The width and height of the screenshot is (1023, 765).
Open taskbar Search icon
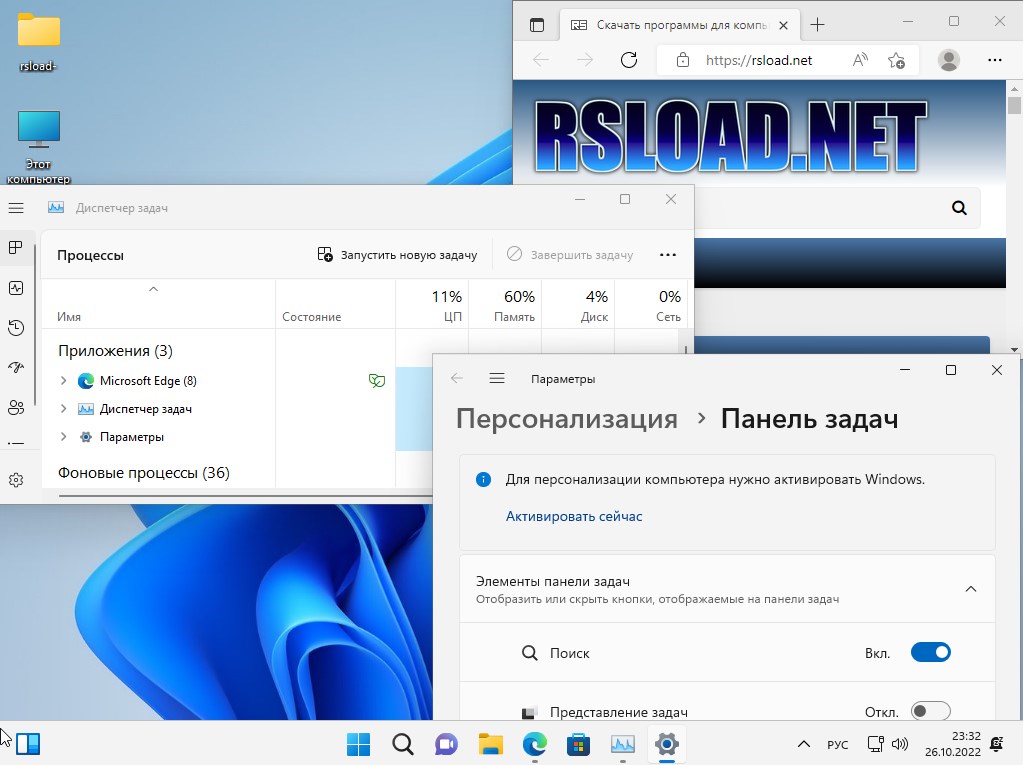point(403,743)
